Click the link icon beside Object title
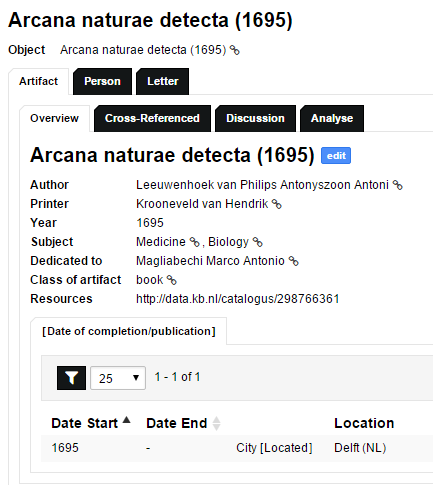Viewport: 433px width, 485px height. (235, 50)
